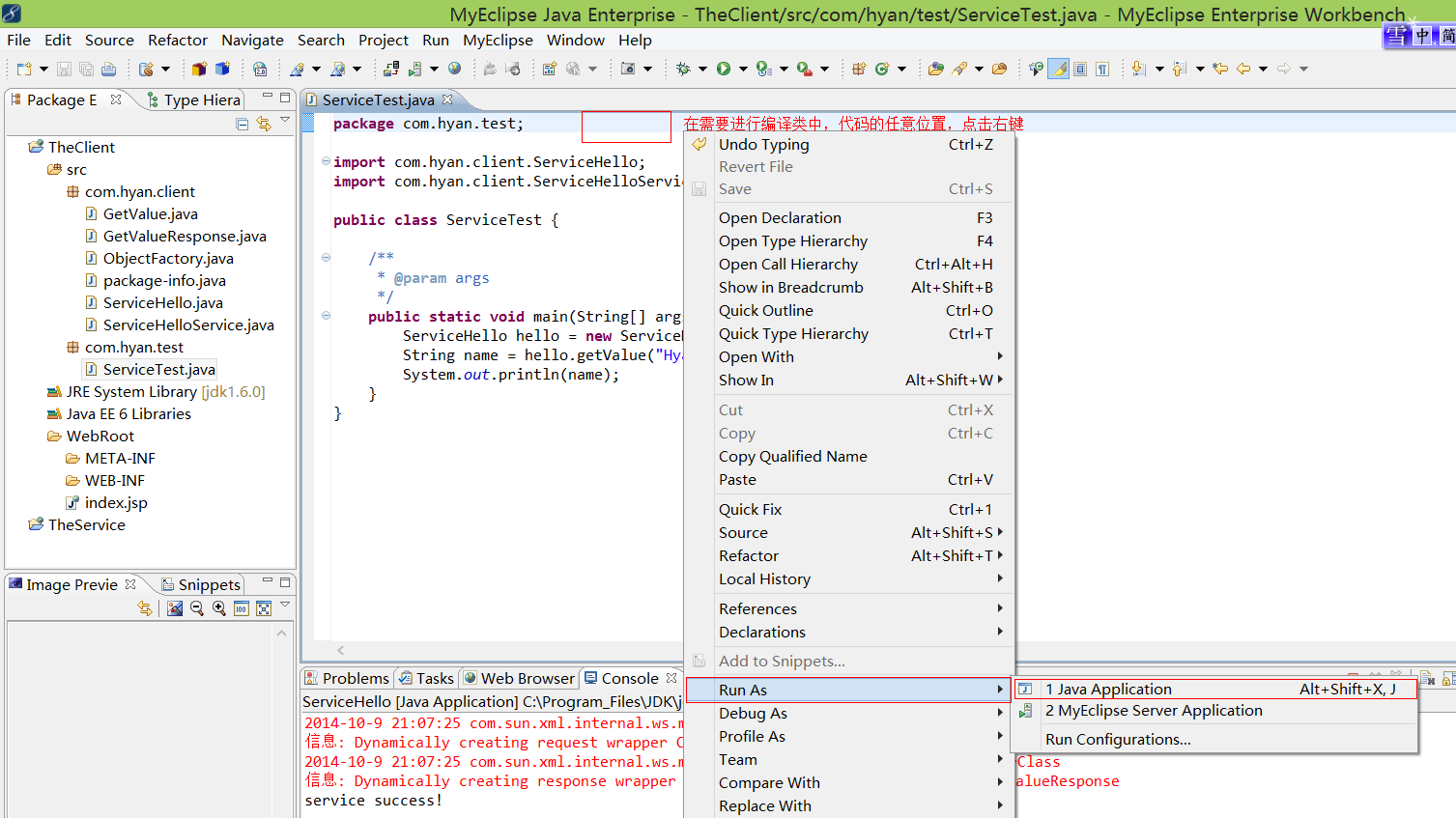Toggle Link with Editor in Package Explorer
The width and height of the screenshot is (1456, 818).
click(x=264, y=124)
